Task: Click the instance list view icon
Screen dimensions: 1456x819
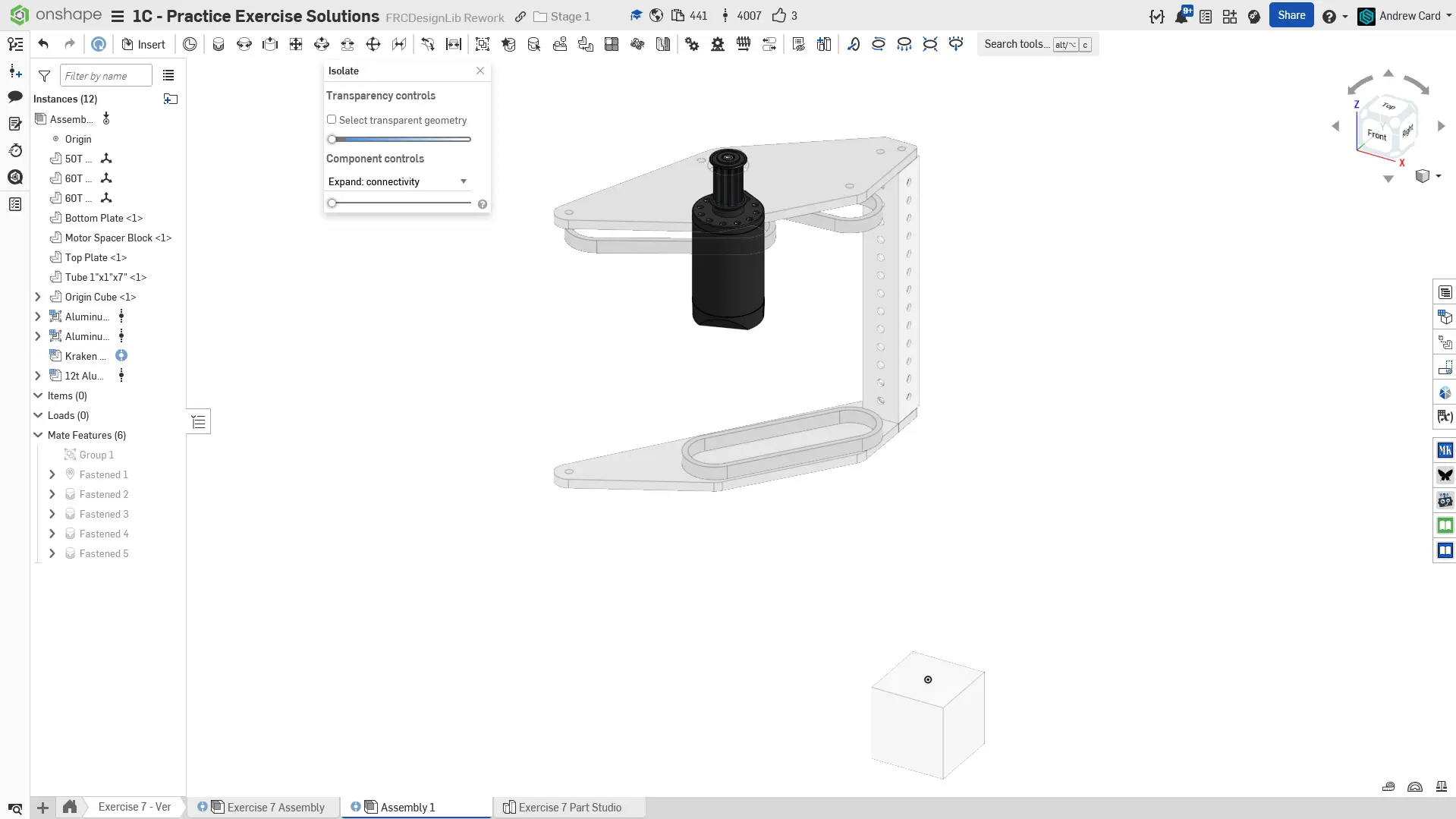Action: pyautogui.click(x=168, y=76)
